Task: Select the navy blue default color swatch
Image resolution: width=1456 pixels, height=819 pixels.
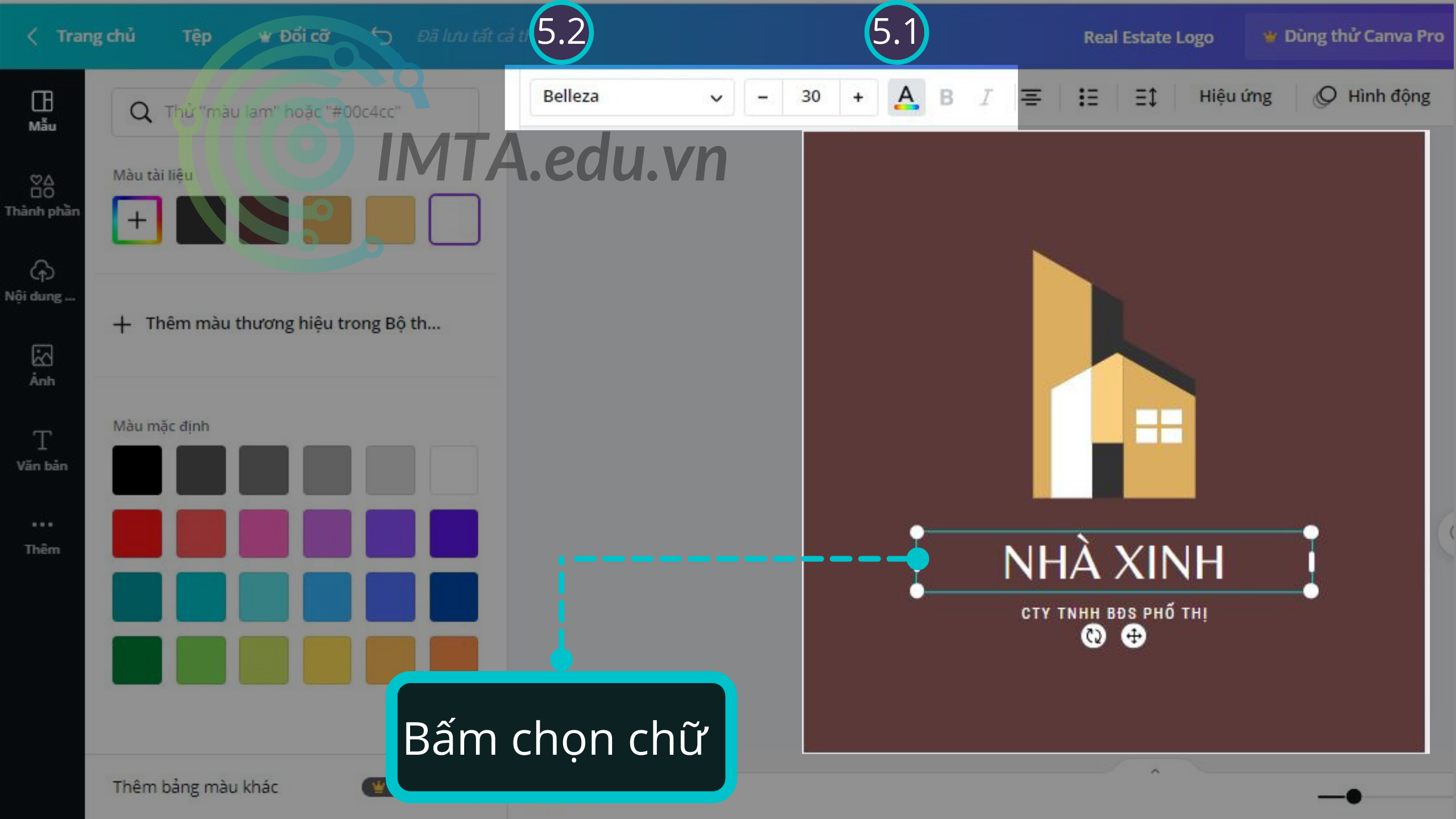Action: [x=454, y=597]
